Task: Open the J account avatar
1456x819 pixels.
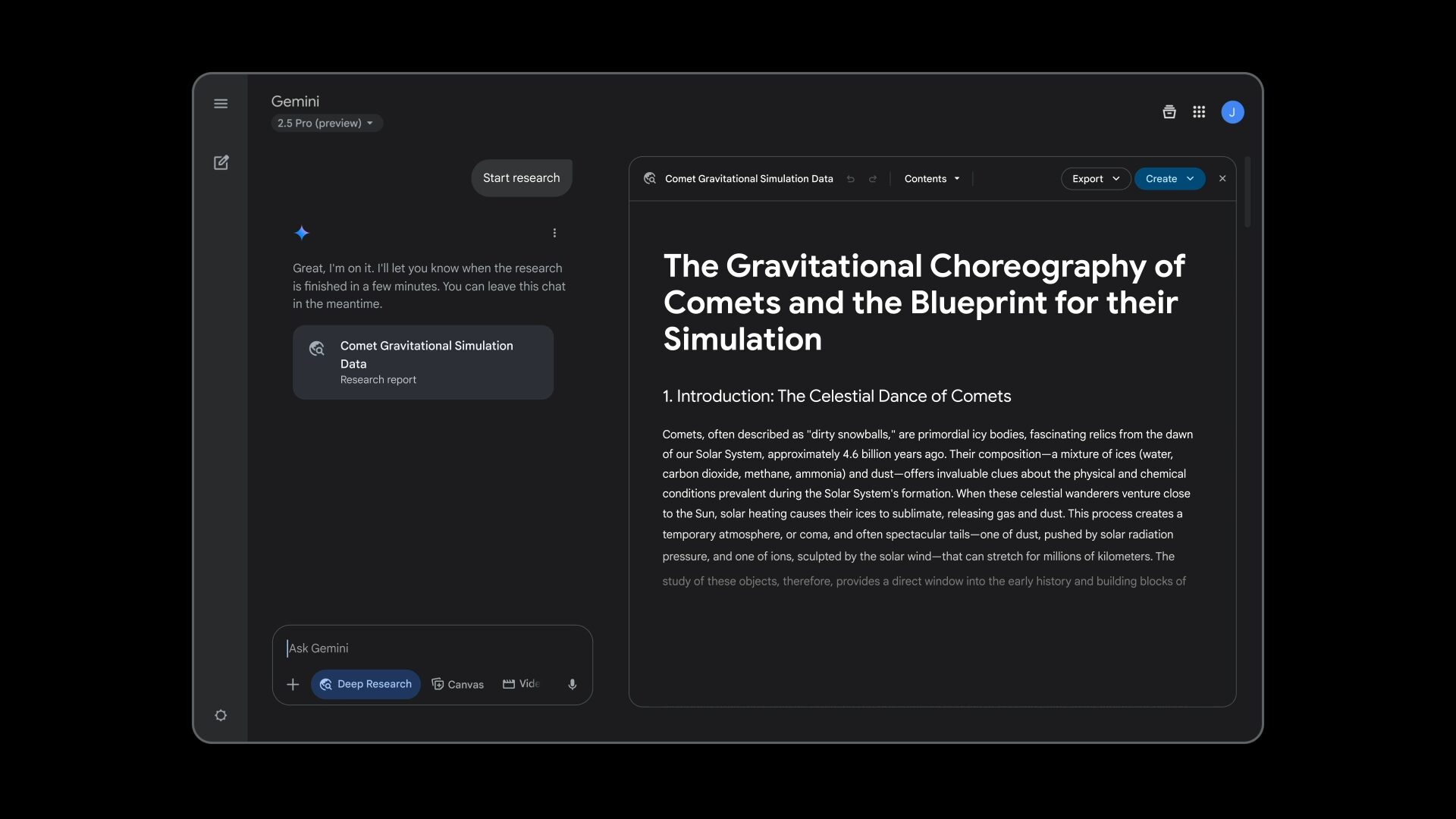Action: 1232,112
